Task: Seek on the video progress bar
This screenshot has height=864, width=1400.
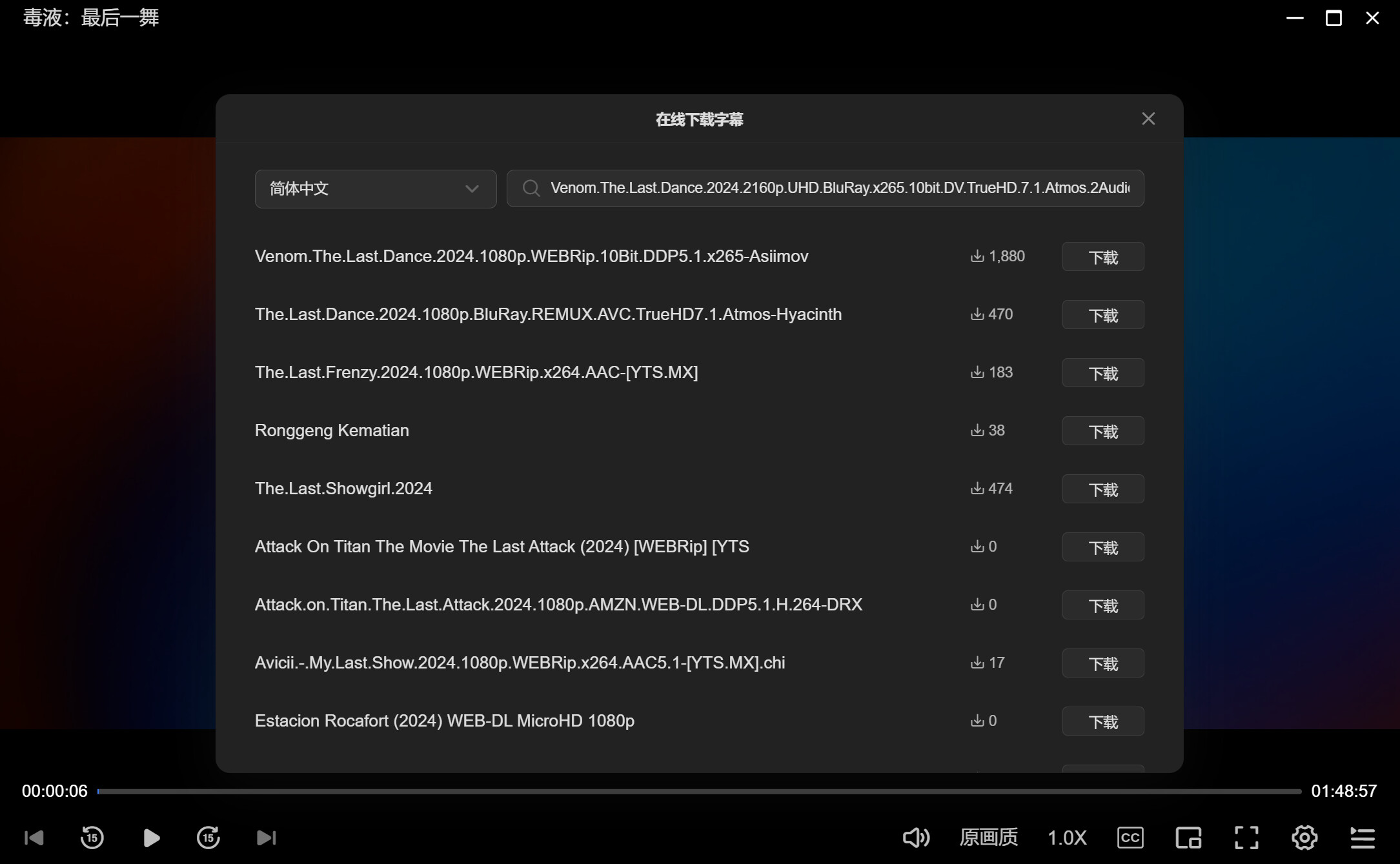Action: coord(699,791)
